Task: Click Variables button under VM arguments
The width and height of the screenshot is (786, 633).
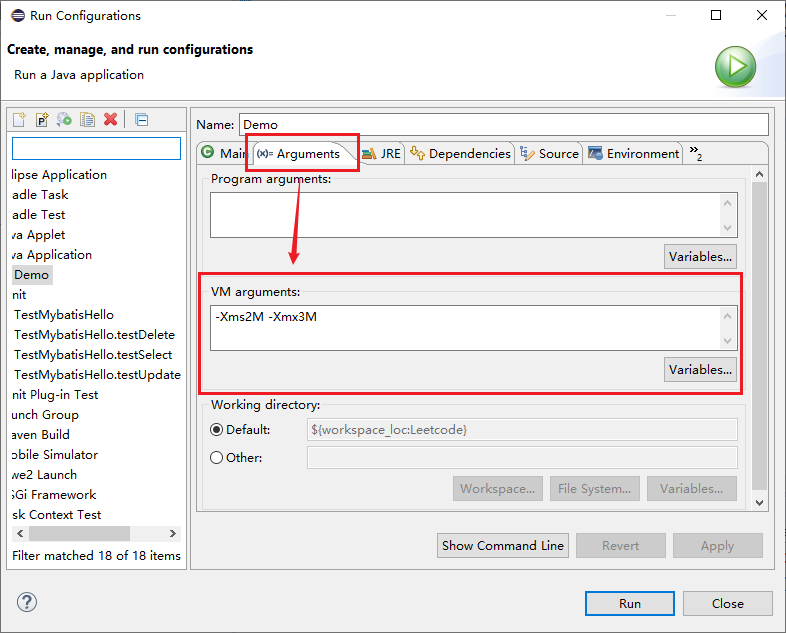Action: click(x=700, y=369)
